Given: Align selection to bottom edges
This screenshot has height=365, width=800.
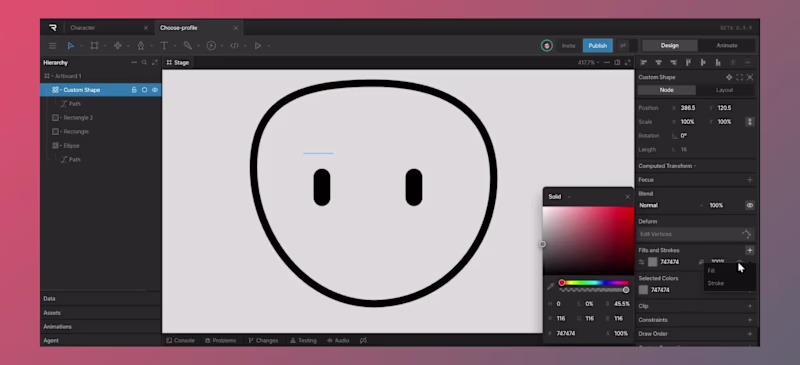Looking at the screenshot, I should [718, 62].
